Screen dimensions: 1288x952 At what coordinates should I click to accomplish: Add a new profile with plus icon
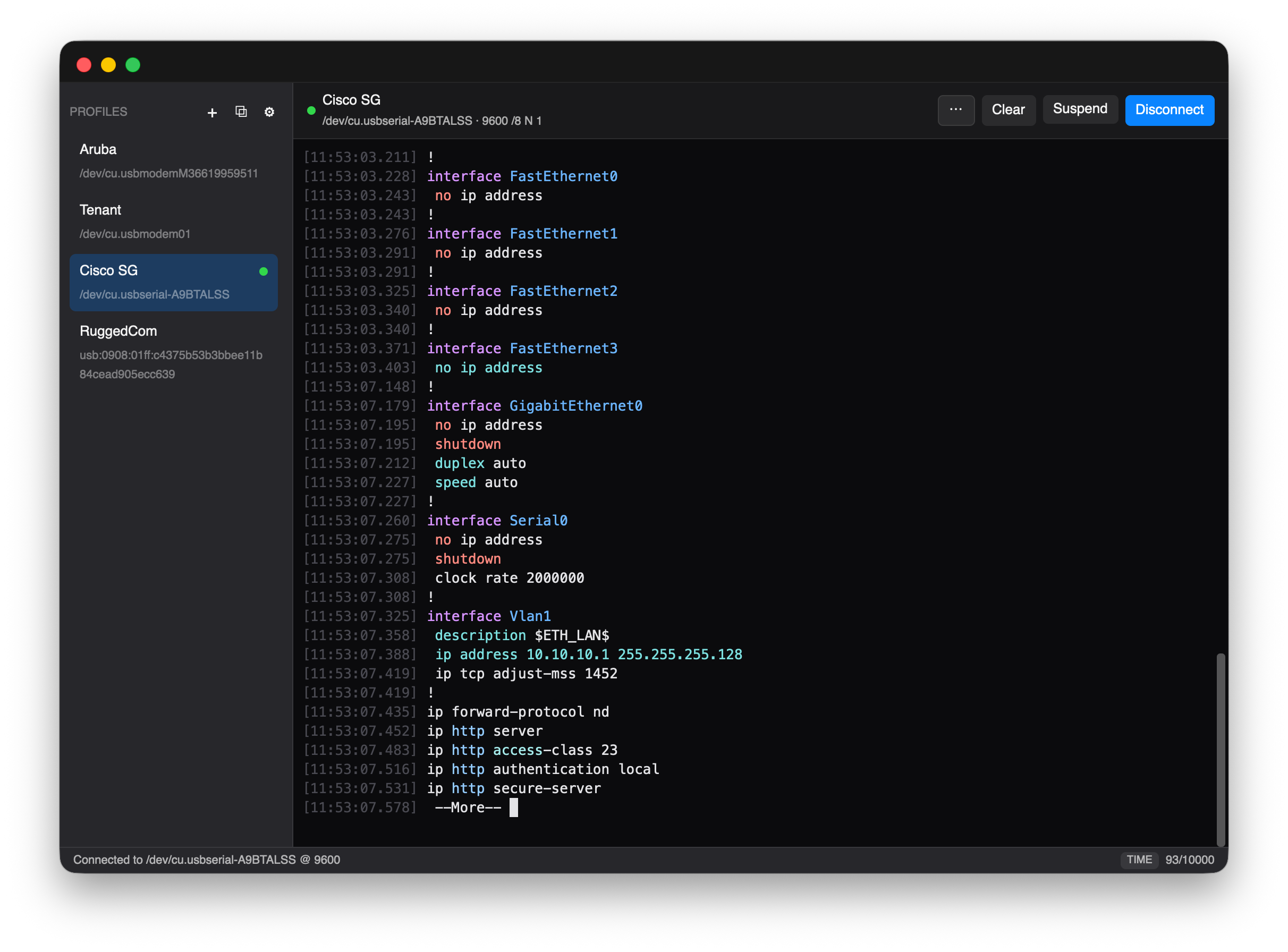click(x=212, y=113)
